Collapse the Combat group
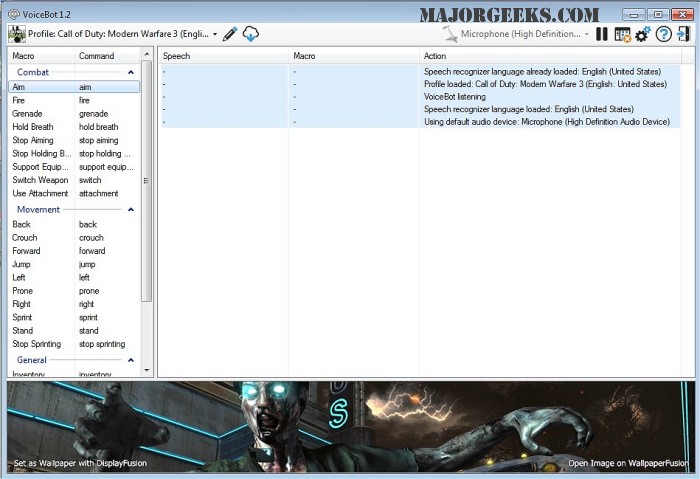 [131, 72]
